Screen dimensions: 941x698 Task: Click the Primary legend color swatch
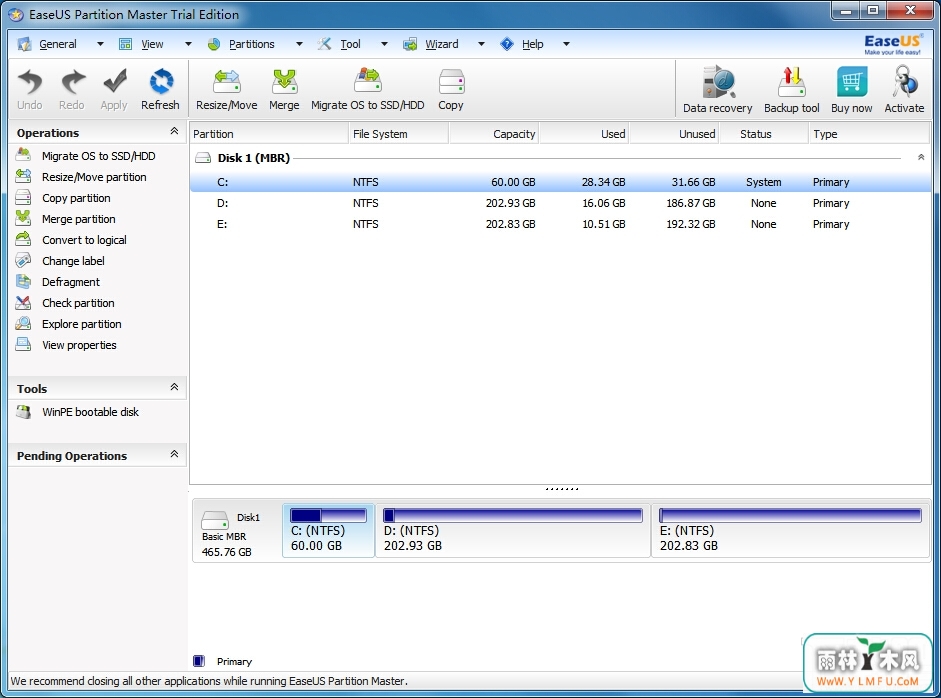(x=199, y=661)
